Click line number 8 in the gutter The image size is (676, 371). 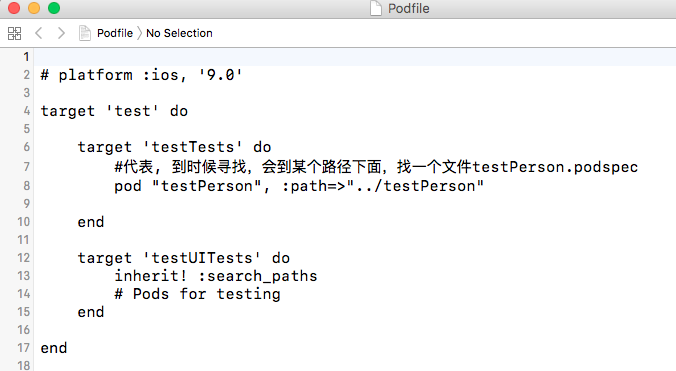tap(26, 186)
